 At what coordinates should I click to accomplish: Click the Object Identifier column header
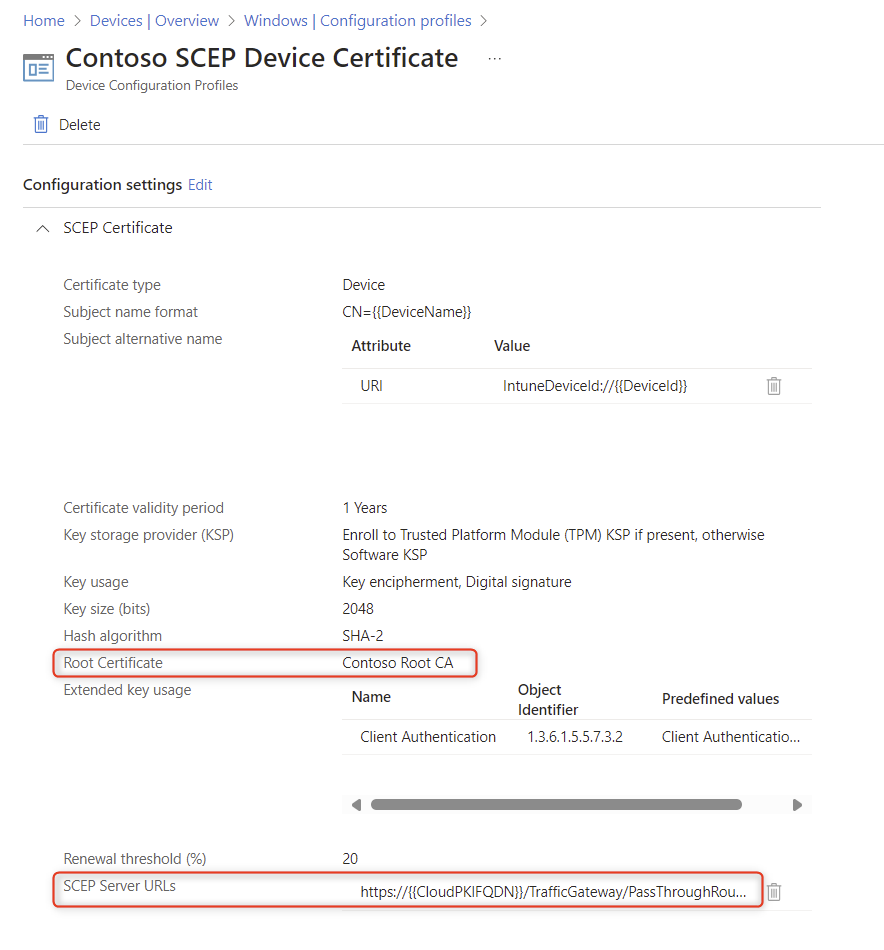click(x=548, y=699)
